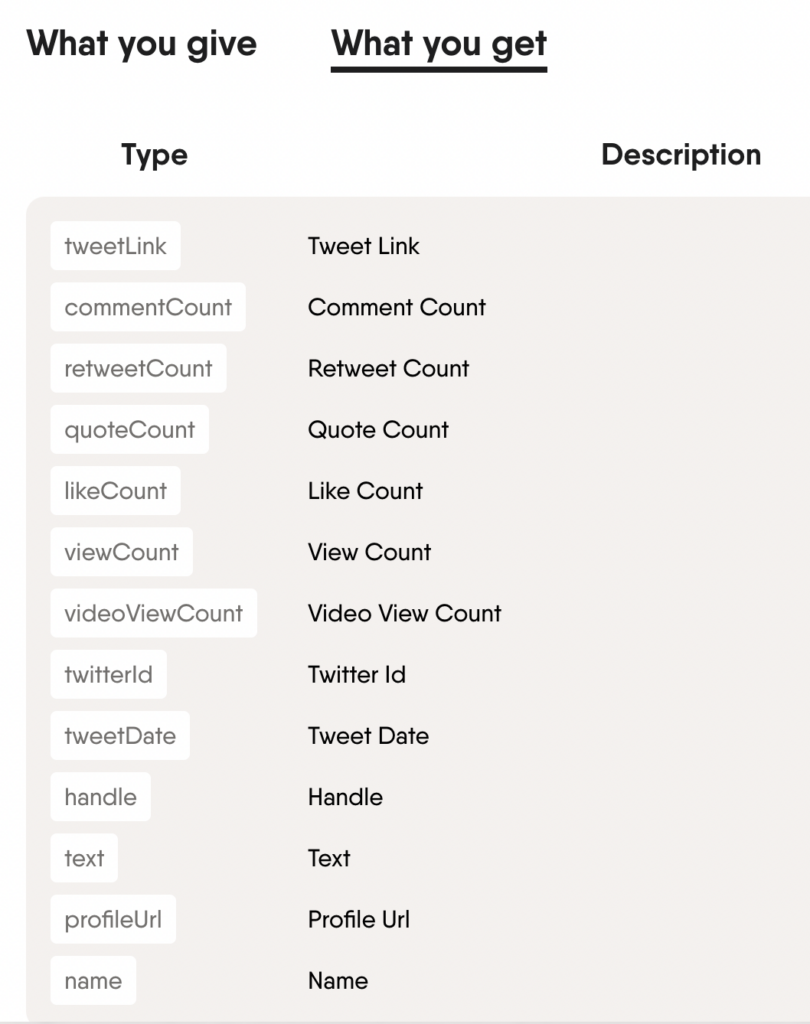The width and height of the screenshot is (810, 1024).
Task: Click the Description column header
Action: pyautogui.click(x=680, y=155)
